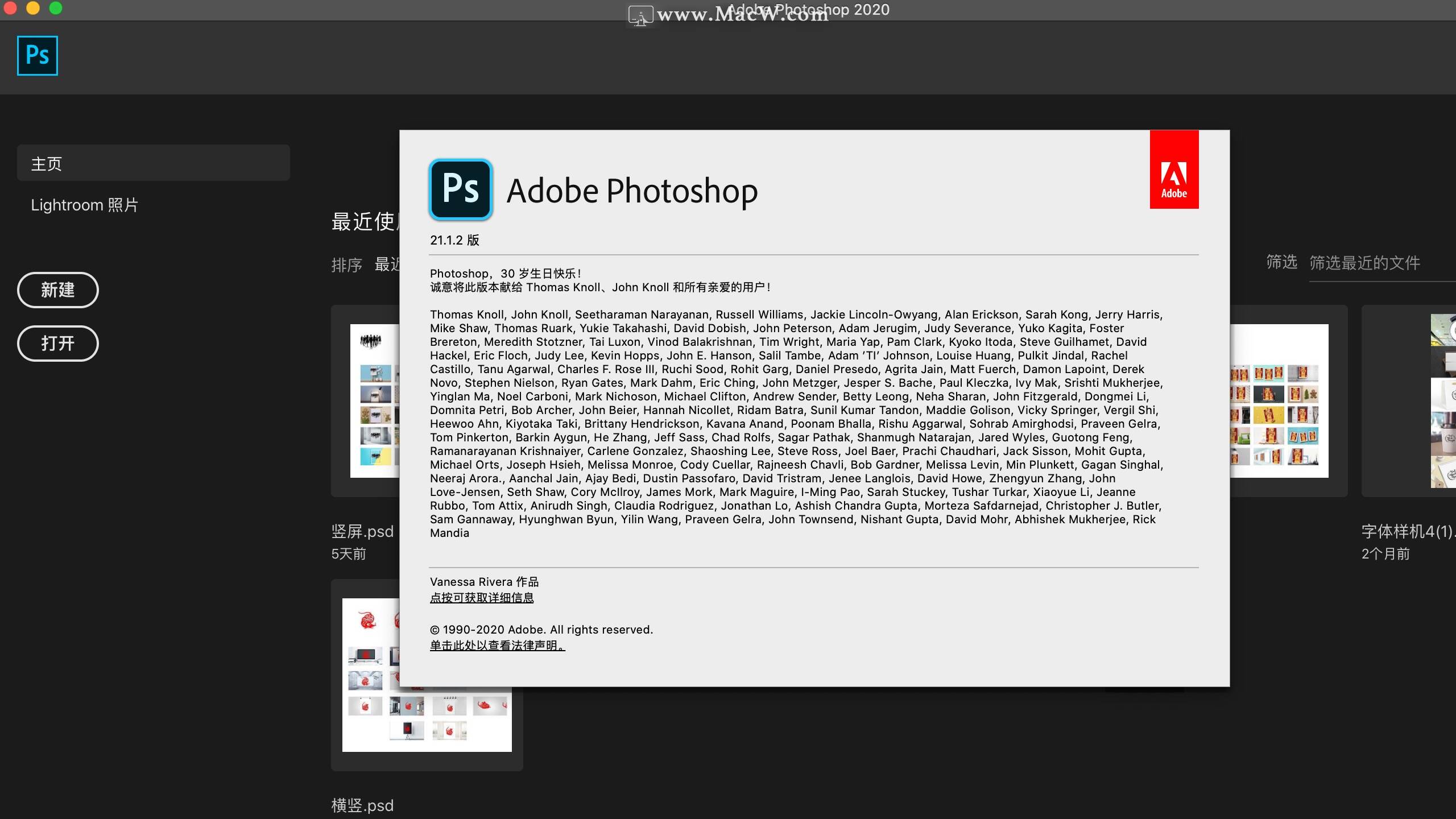Open the 横竖.psd thumbnail

tap(427, 675)
